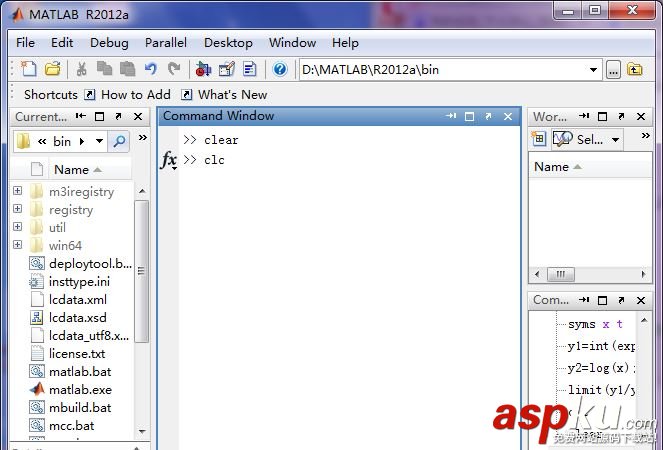Minimize the Command Window panel
Viewport: 663px width, 450px height.
tap(451, 116)
